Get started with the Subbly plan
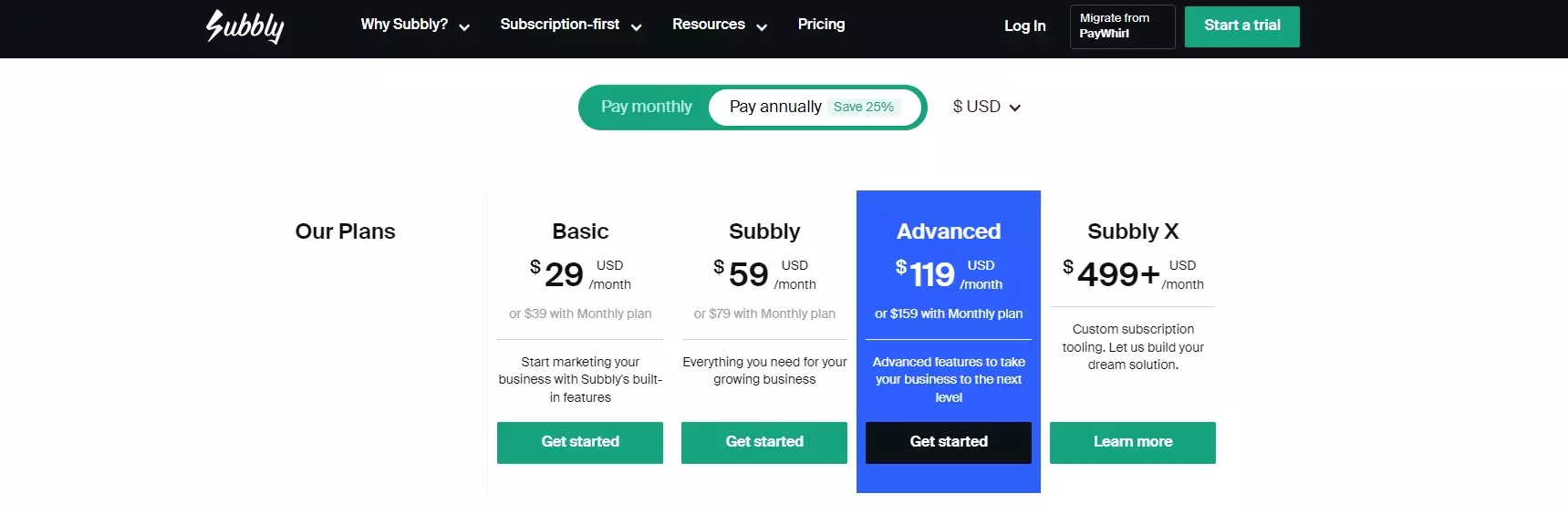 pyautogui.click(x=764, y=442)
